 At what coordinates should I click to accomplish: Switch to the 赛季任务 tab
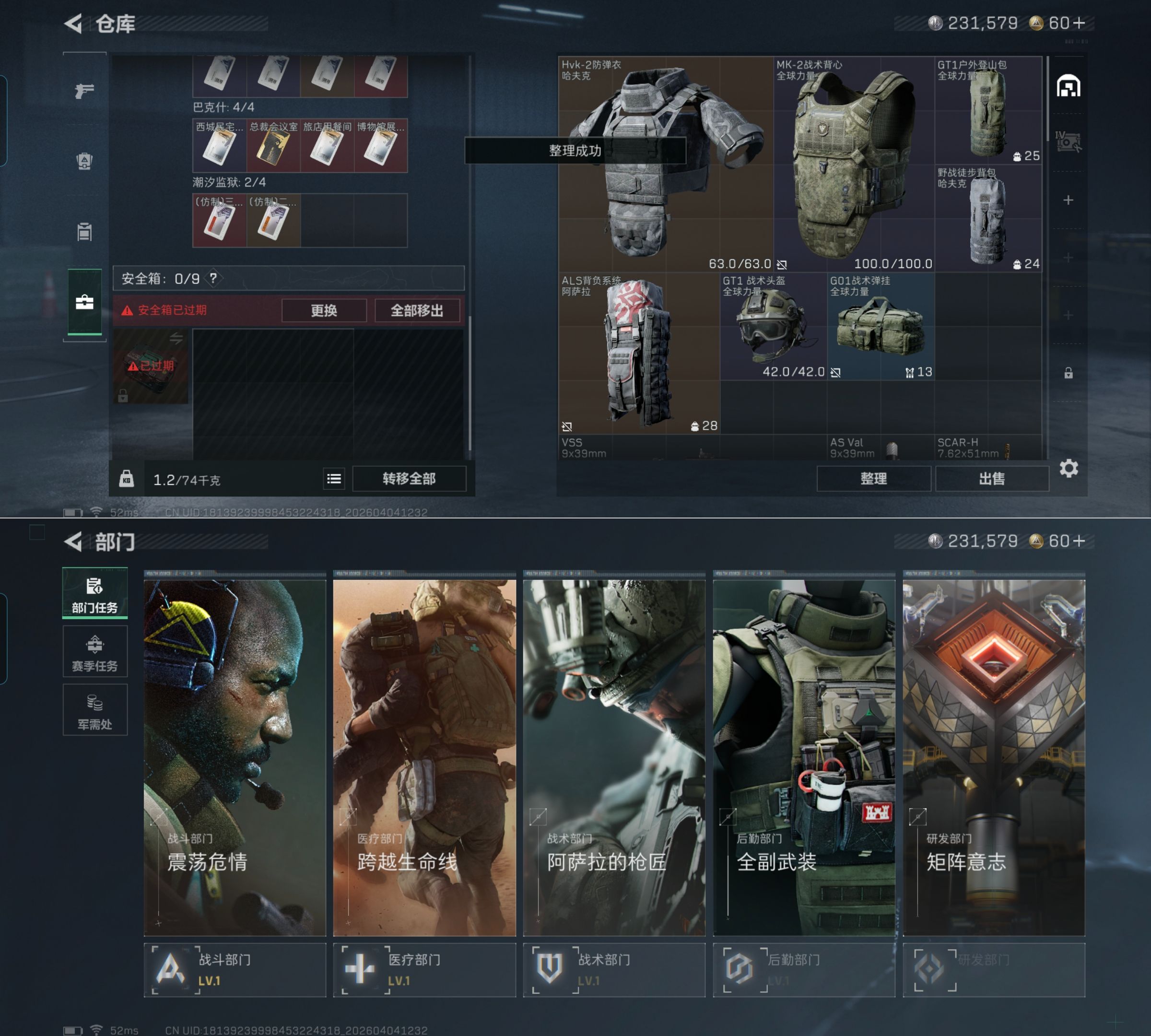pyautogui.click(x=94, y=652)
